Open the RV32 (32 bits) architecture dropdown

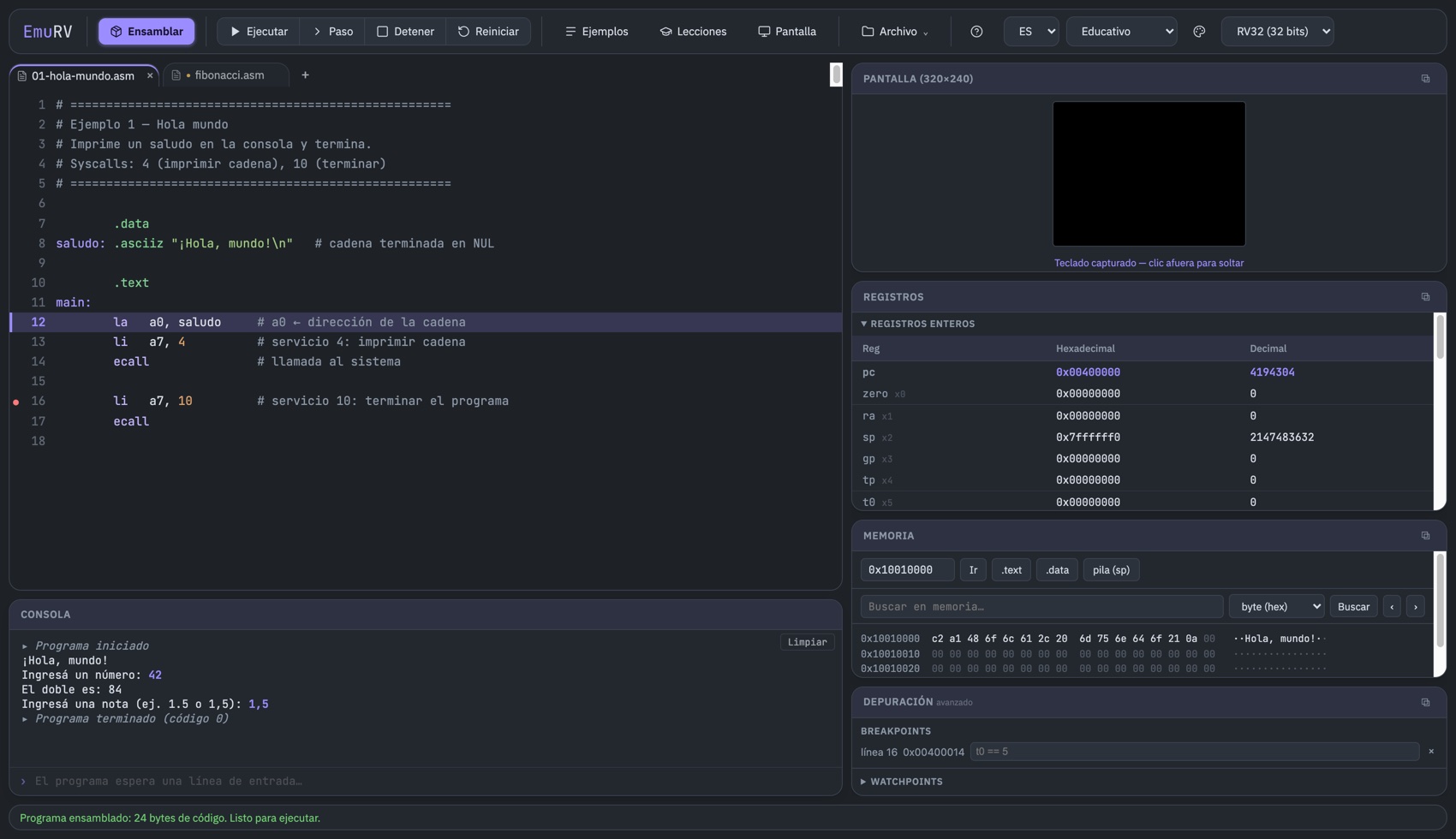(x=1277, y=32)
